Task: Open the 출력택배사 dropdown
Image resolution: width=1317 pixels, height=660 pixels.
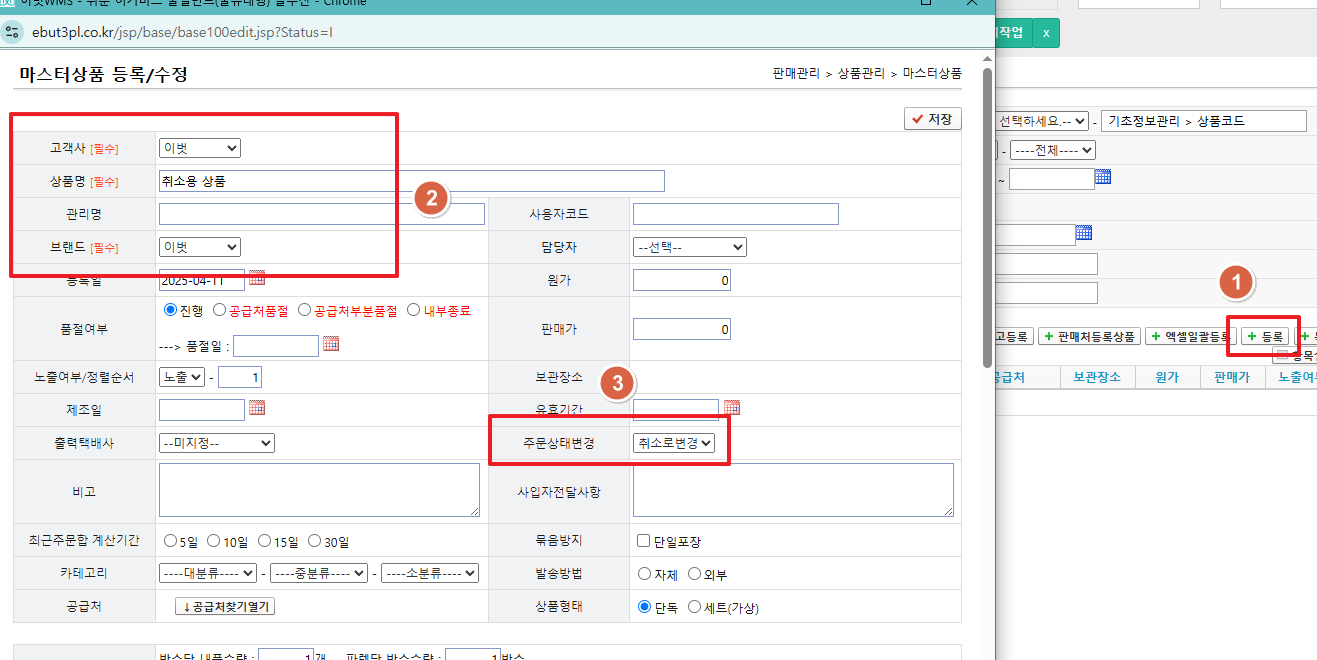Action: (x=217, y=442)
